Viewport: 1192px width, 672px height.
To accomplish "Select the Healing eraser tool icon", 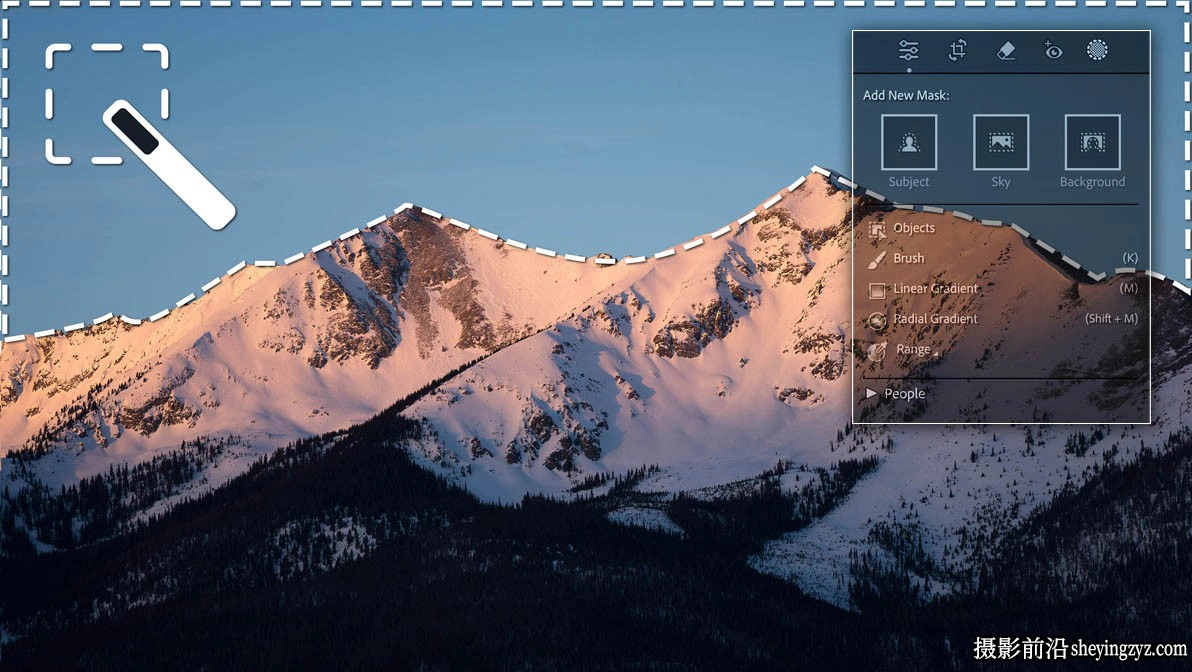I will tap(1005, 50).
